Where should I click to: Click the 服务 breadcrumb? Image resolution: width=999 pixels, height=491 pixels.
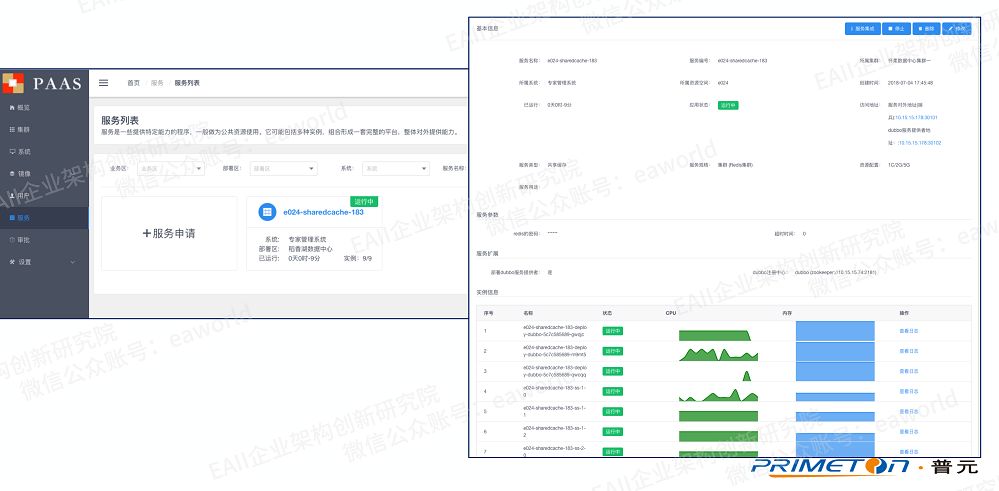click(157, 83)
